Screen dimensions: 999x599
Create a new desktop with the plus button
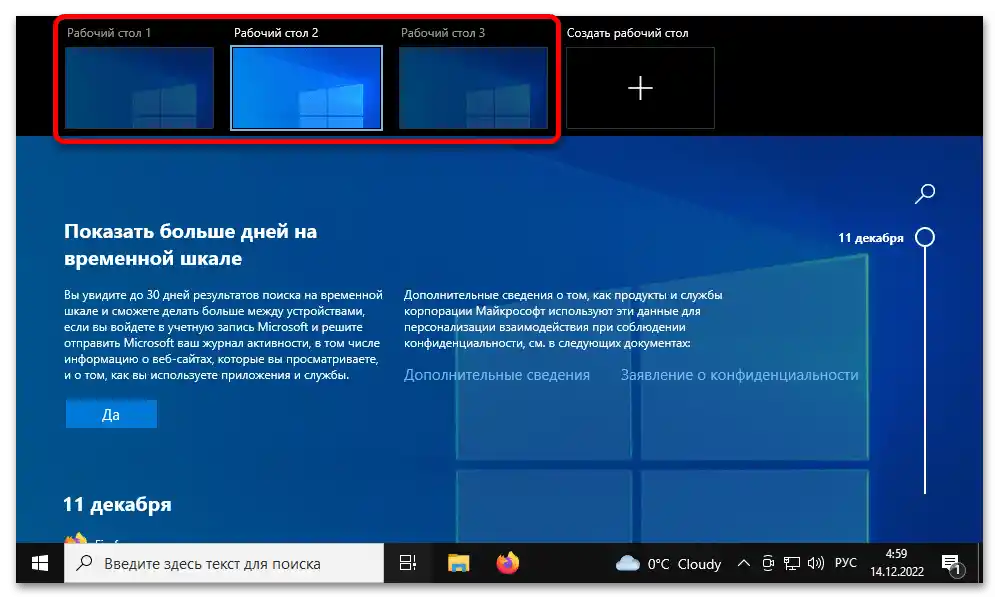click(x=639, y=88)
